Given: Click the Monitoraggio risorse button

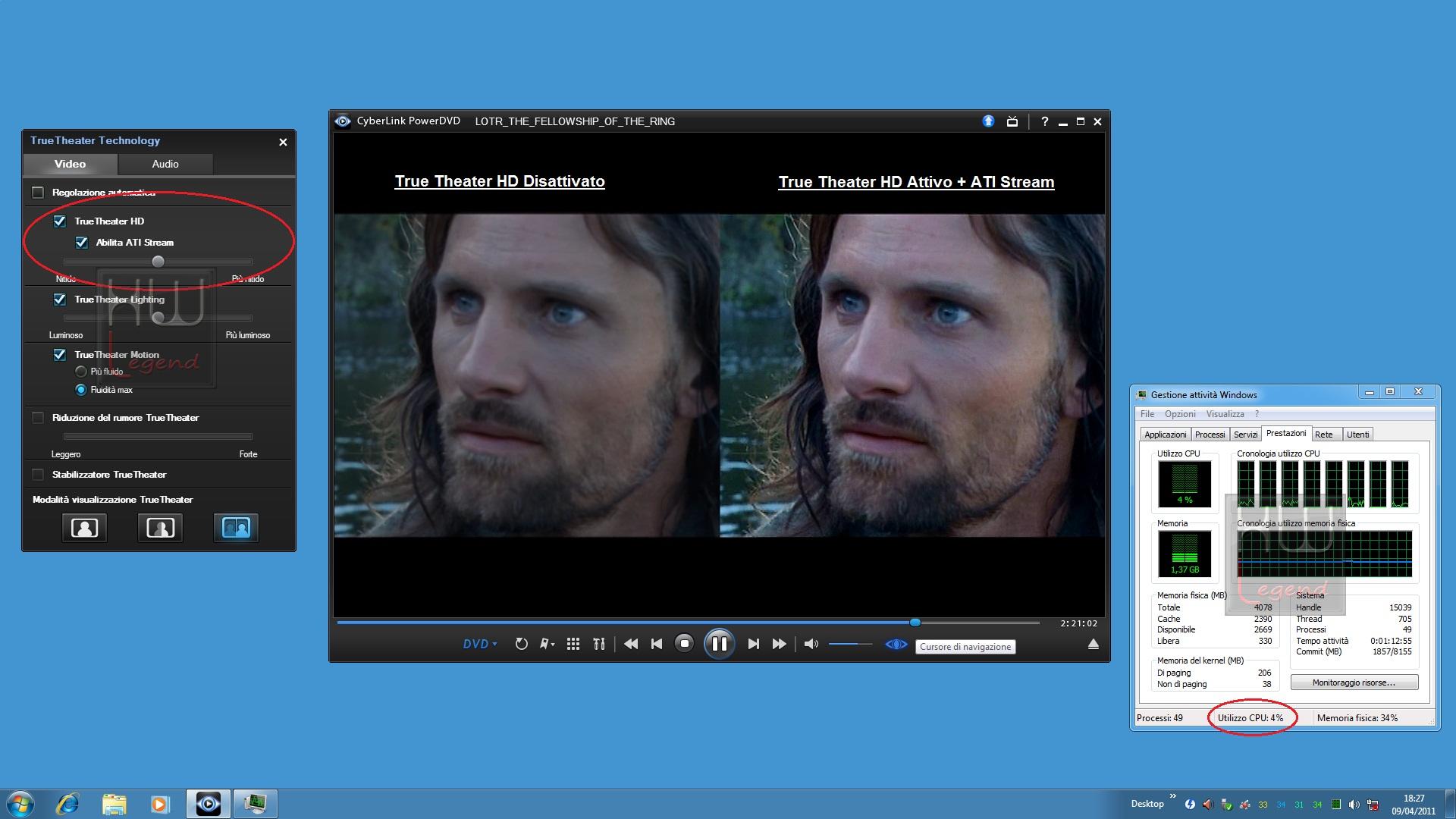Looking at the screenshot, I should tap(1354, 682).
